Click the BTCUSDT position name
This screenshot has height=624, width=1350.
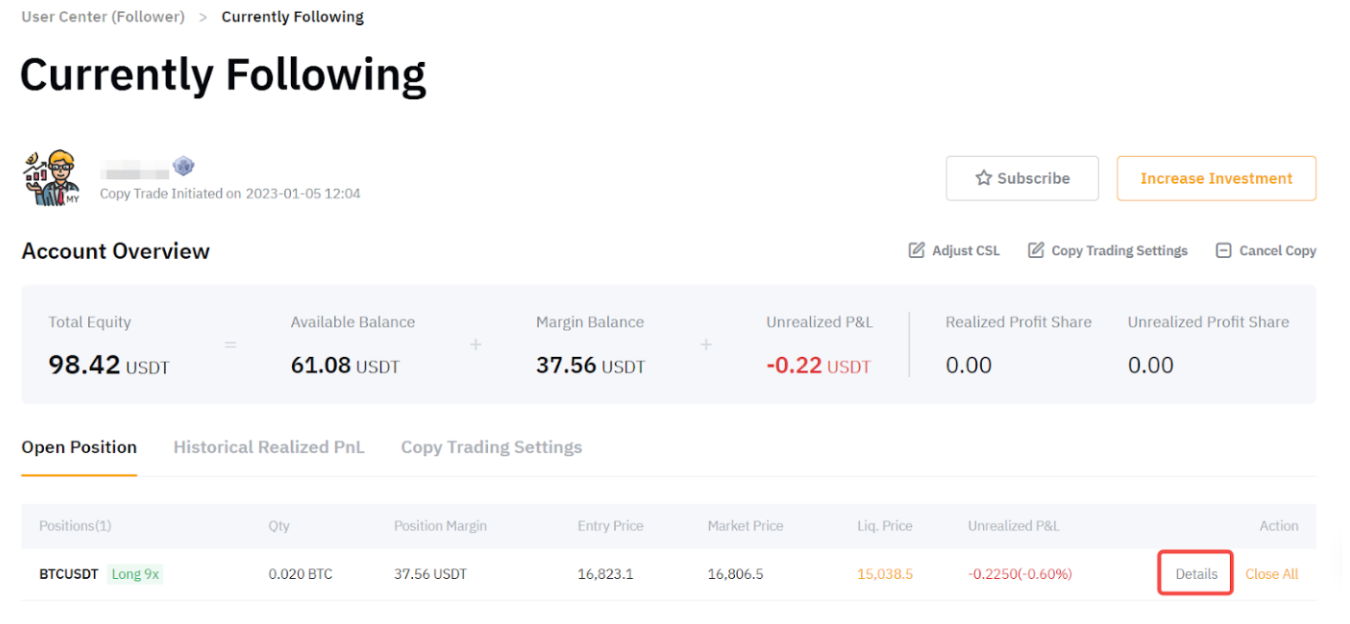pyautogui.click(x=68, y=574)
